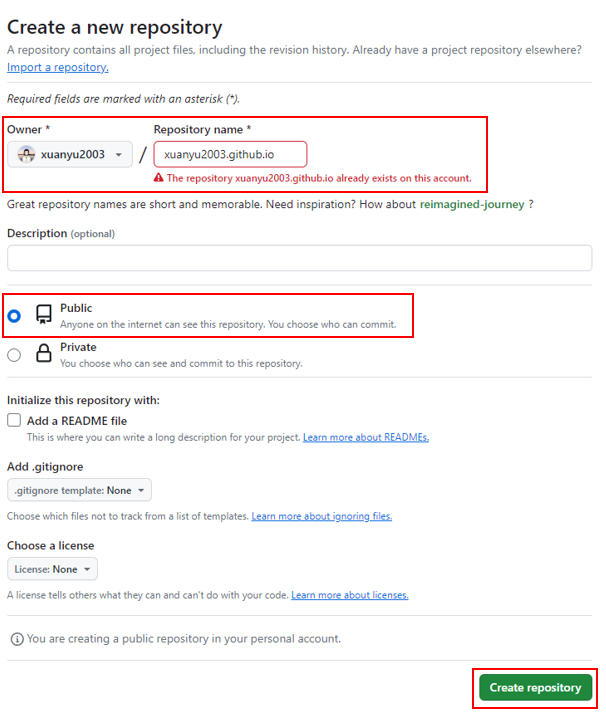Open Learn more about READMEs link
Image resolution: width=606 pixels, height=716 pixels.
366,438
